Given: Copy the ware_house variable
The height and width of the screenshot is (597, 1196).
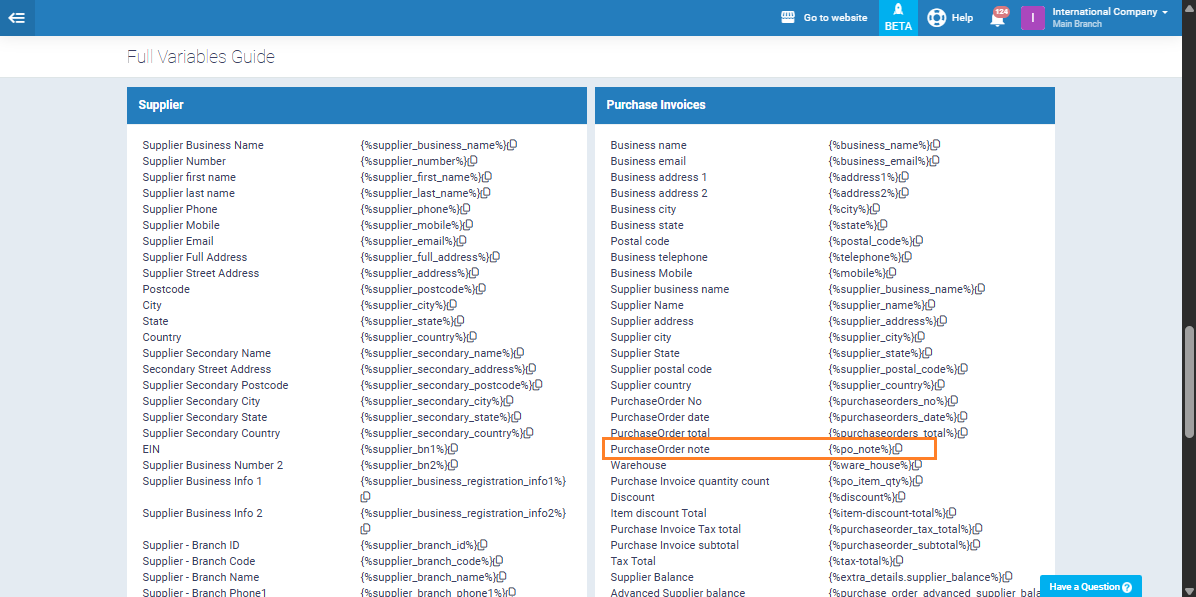Looking at the screenshot, I should (915, 465).
